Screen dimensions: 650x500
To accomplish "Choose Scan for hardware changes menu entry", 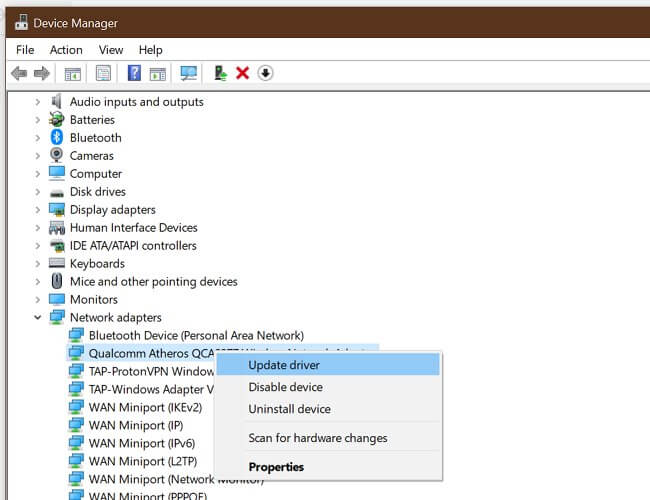I will click(x=328, y=438).
